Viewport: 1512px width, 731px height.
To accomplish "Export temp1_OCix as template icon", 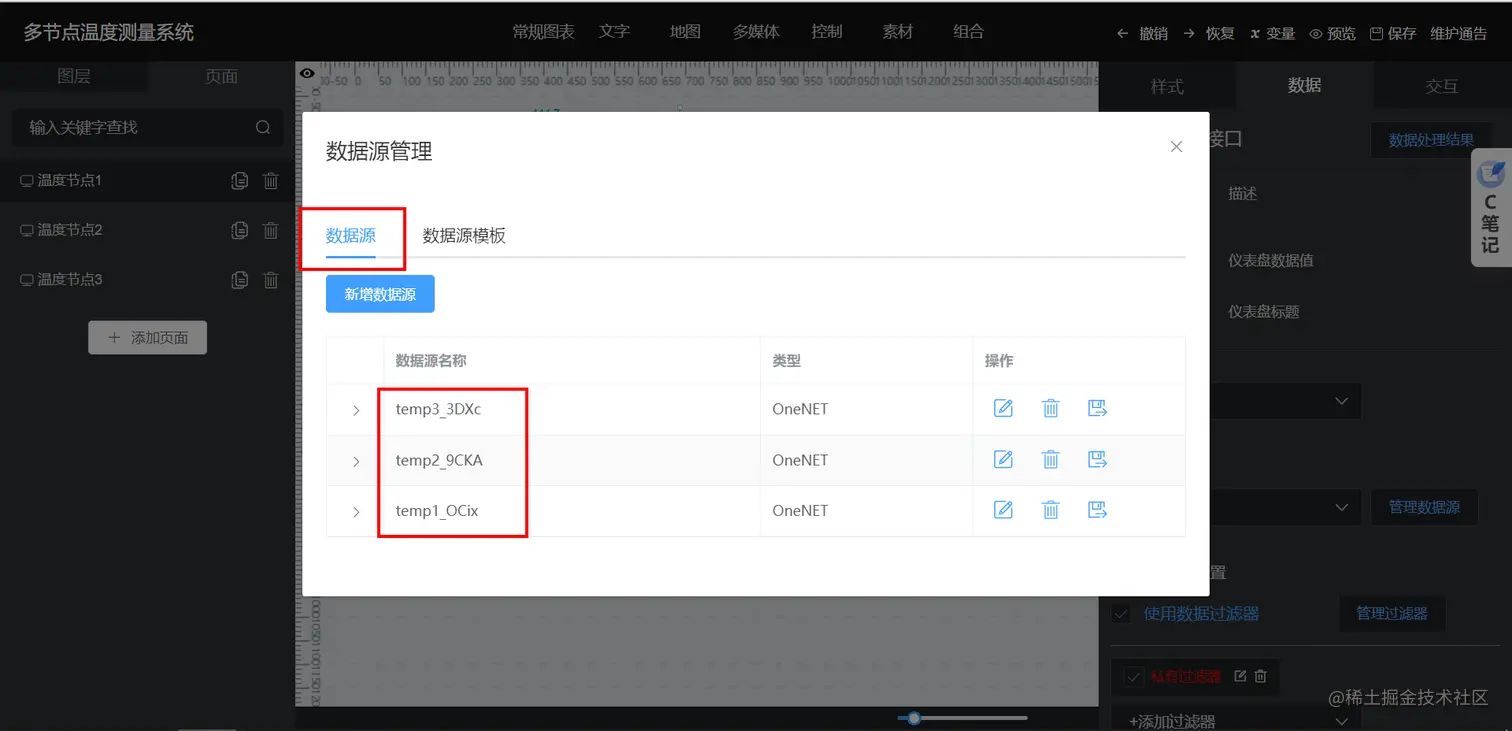I will 1097,510.
